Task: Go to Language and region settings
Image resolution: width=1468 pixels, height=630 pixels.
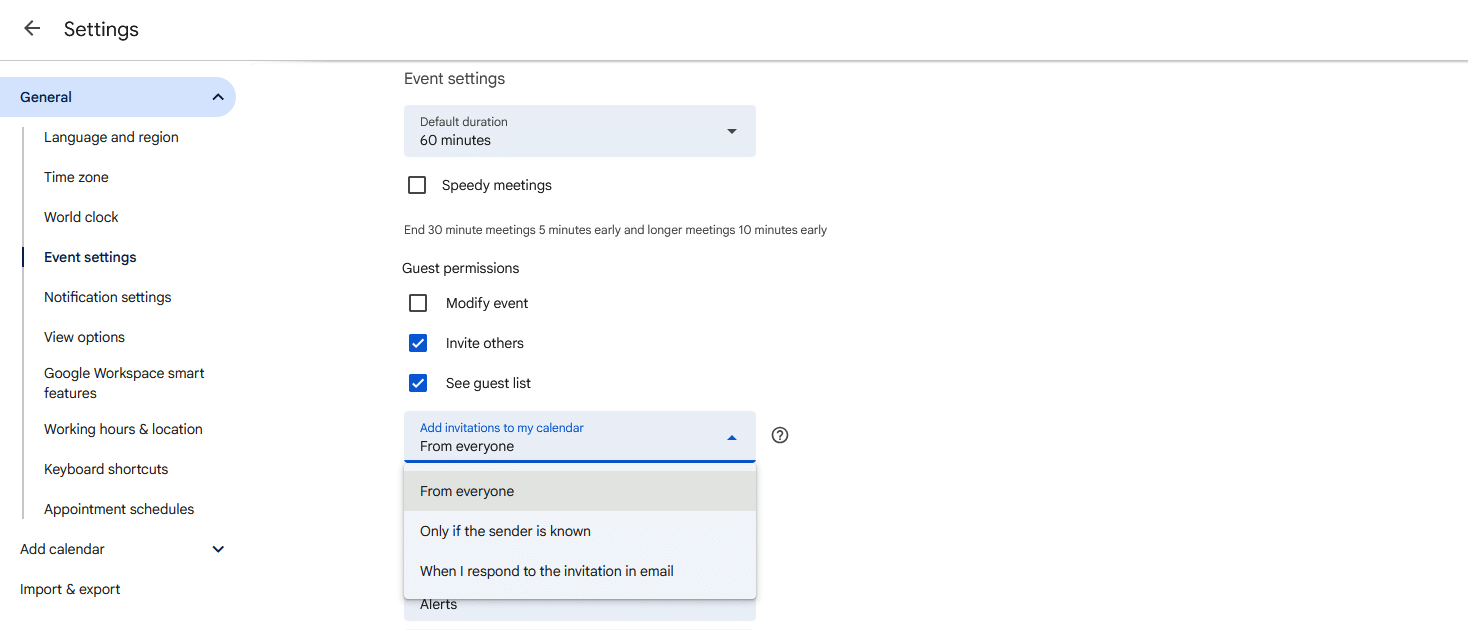Action: point(111,137)
